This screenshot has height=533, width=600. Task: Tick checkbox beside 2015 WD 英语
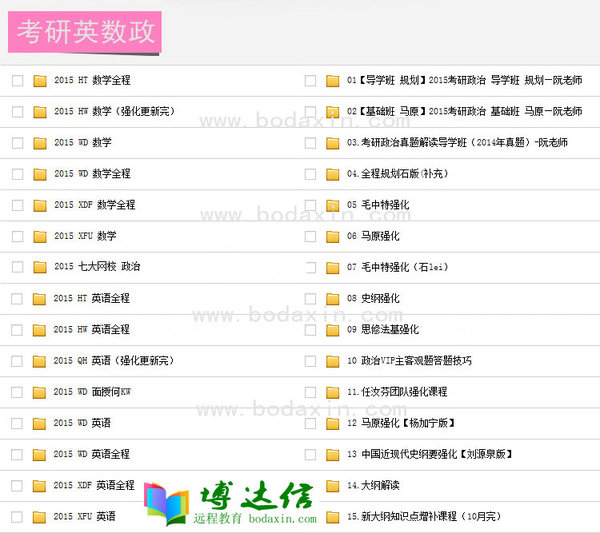tap(17, 424)
